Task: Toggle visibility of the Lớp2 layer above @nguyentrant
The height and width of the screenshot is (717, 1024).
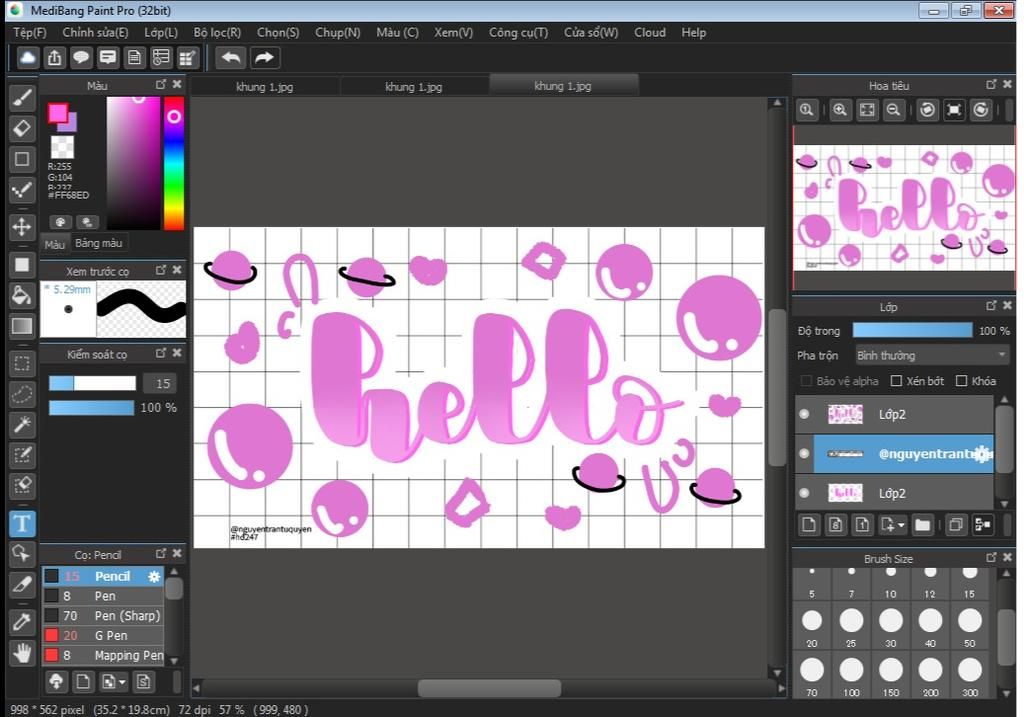Action: (804, 414)
